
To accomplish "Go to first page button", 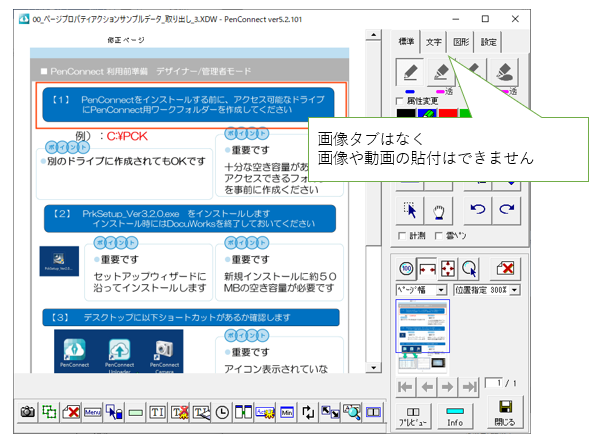I will 406,387.
